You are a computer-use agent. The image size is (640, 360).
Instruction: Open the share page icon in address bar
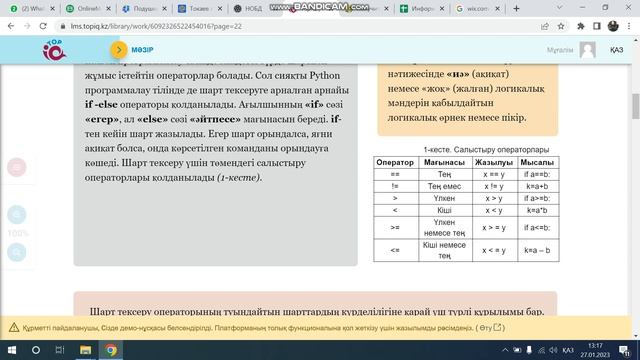point(544,26)
